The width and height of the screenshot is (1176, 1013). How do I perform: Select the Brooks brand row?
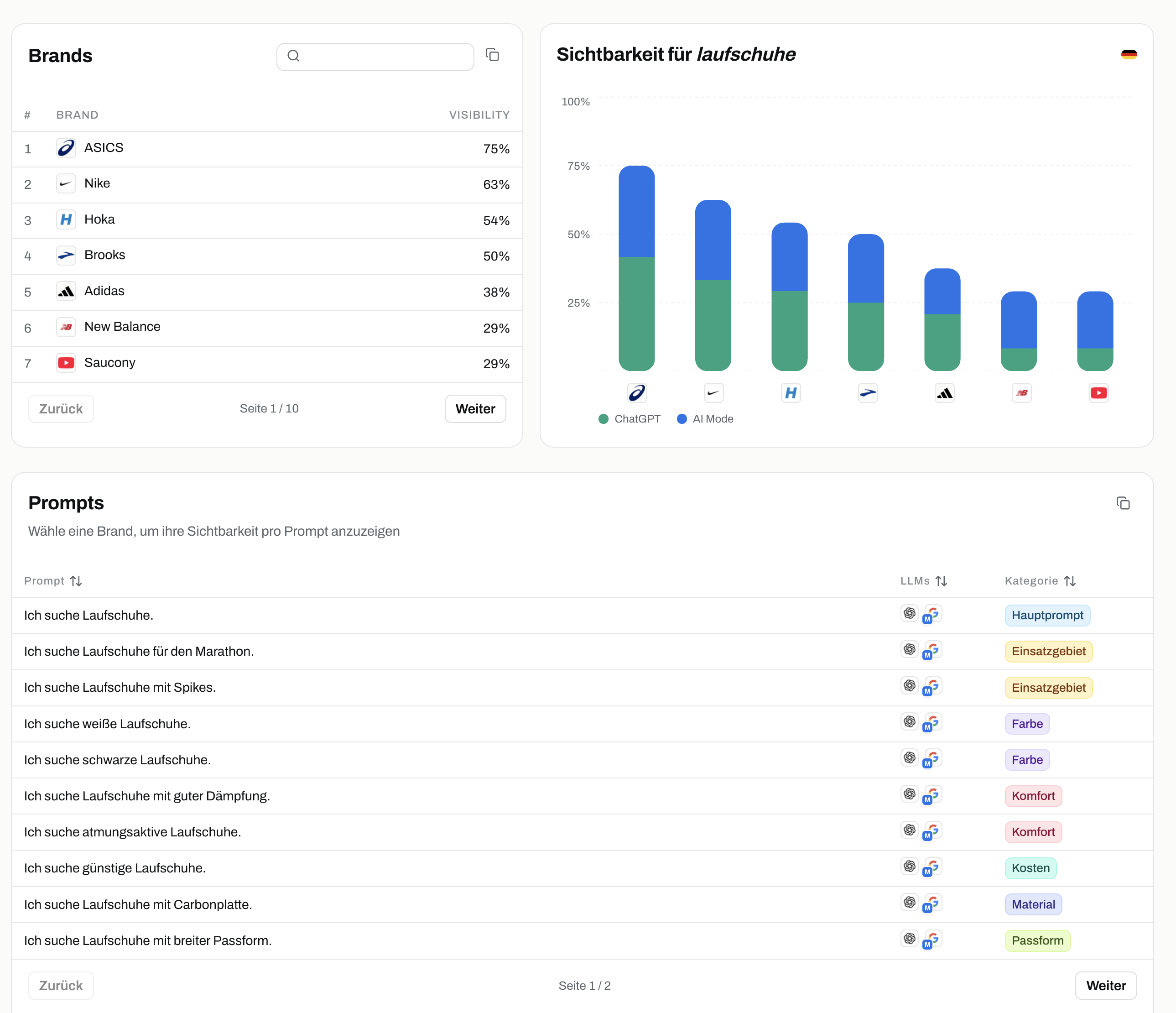(267, 256)
